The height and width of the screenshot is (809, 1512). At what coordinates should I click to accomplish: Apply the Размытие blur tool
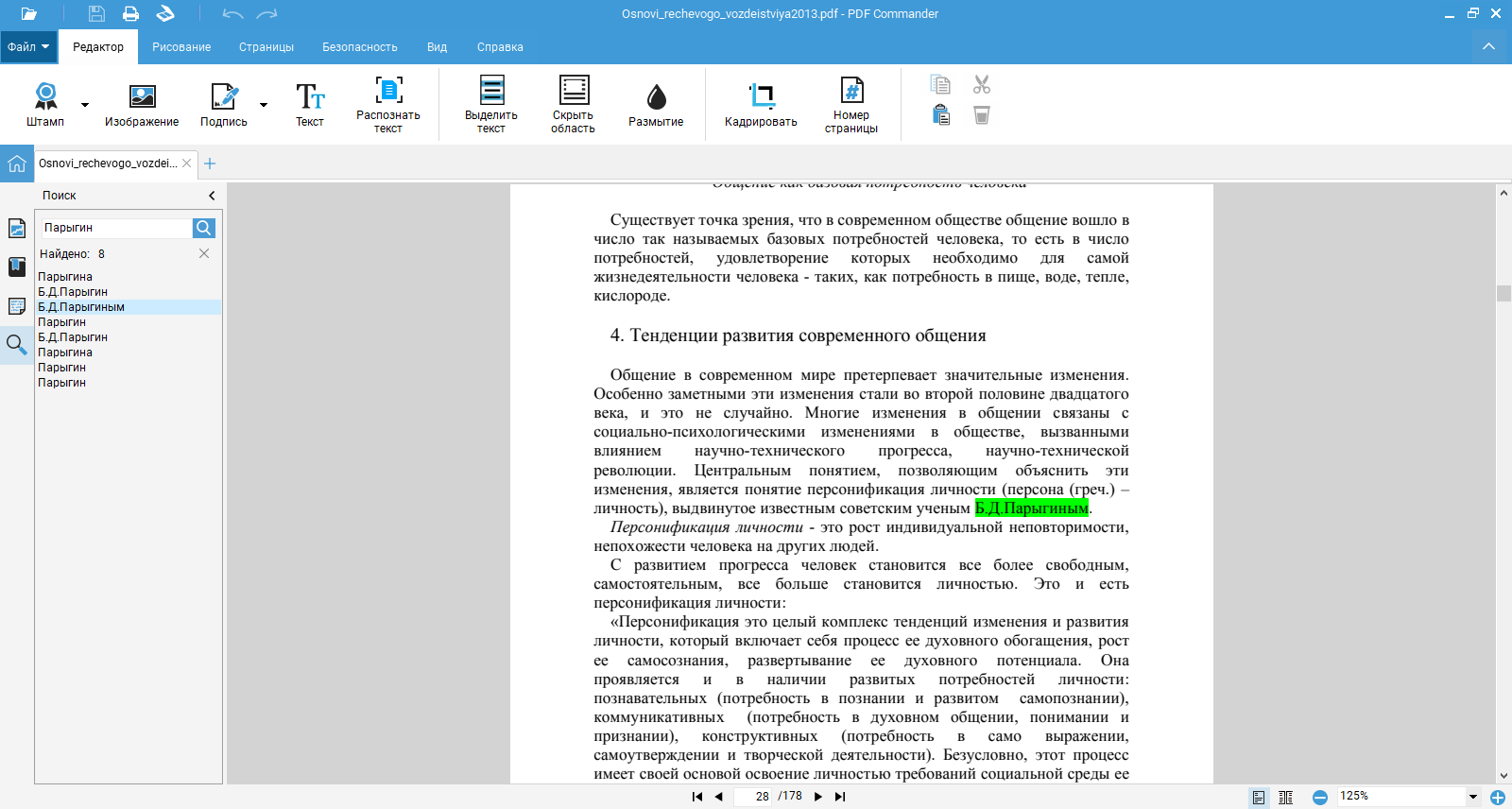656,104
